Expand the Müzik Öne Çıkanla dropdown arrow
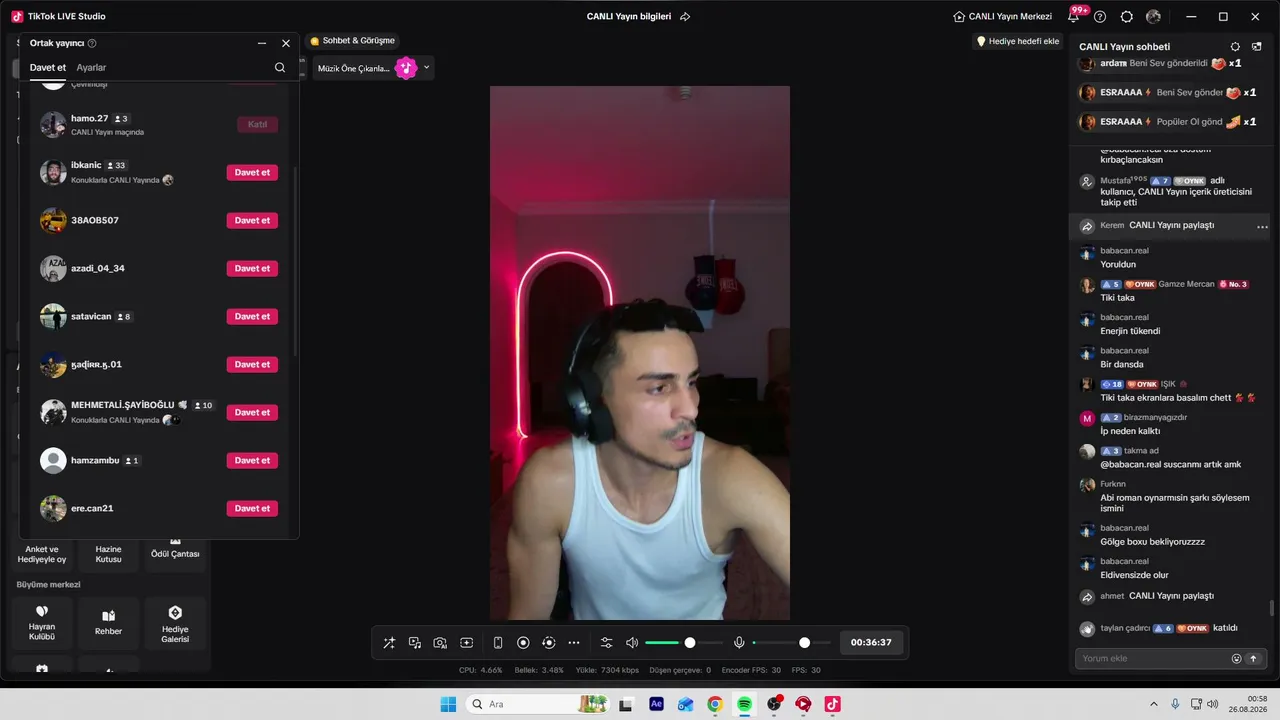1280x720 pixels. click(427, 68)
